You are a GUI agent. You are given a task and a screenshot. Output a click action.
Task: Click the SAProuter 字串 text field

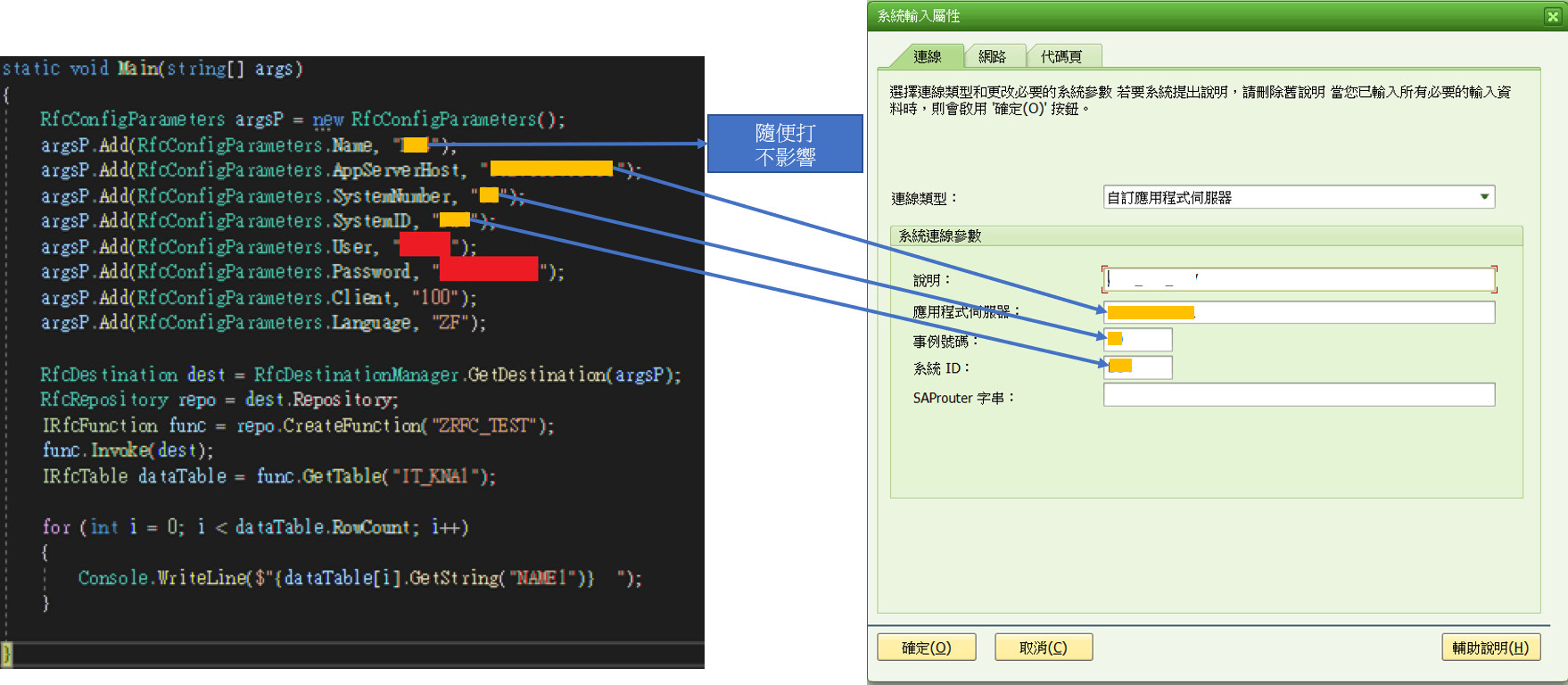click(1299, 395)
